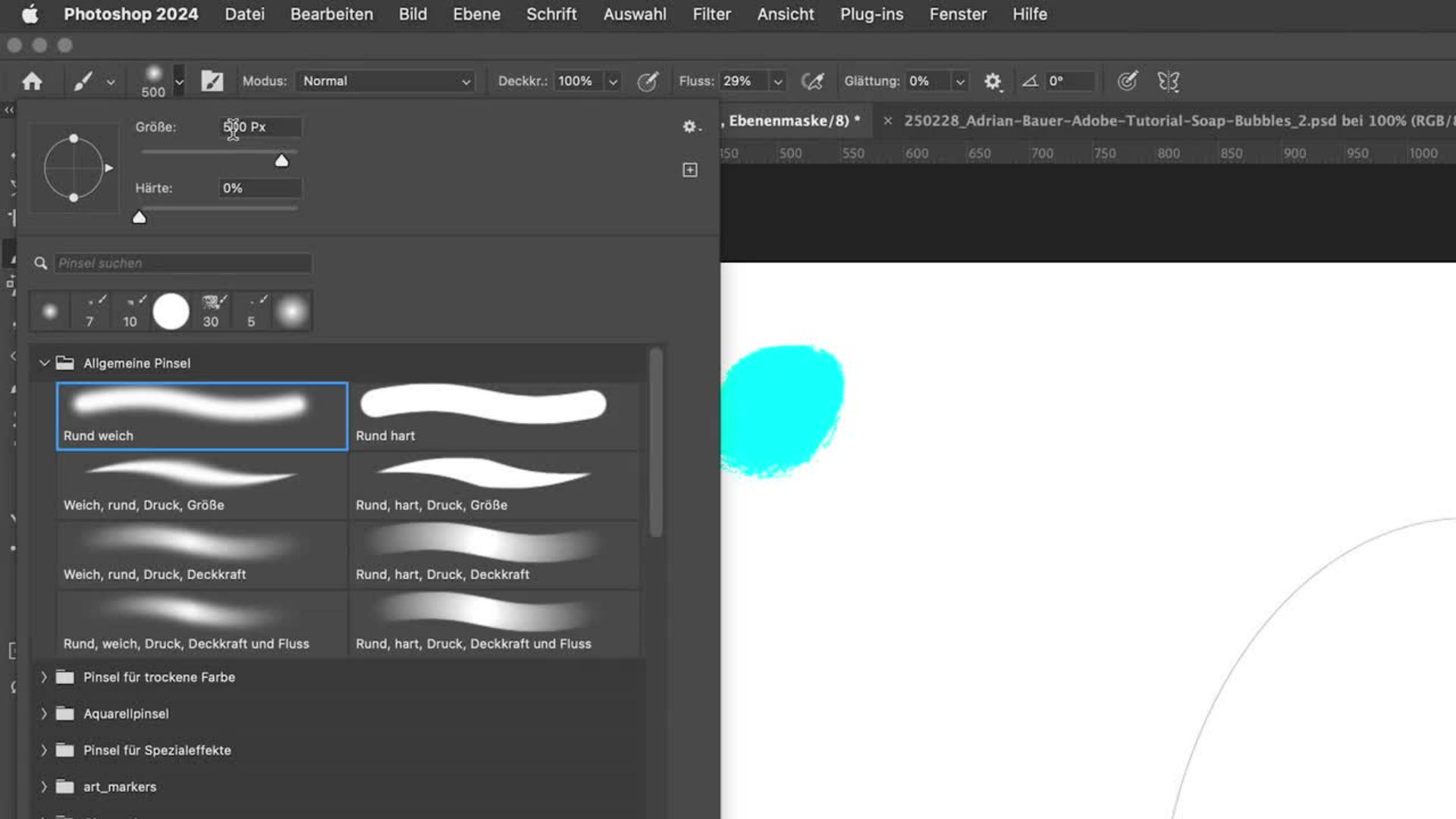
Task: Toggle pressure for opacity icon
Action: click(647, 81)
